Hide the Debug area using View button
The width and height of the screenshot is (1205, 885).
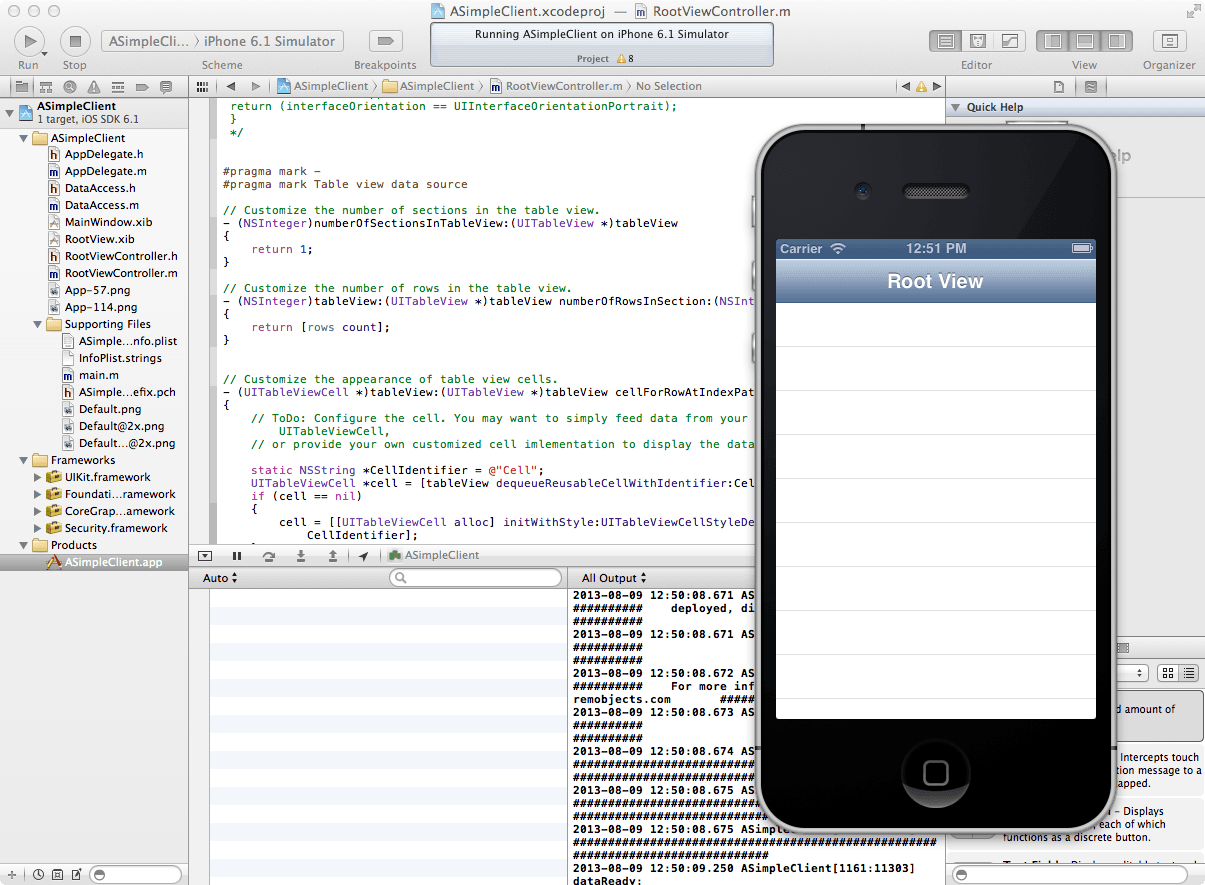tap(1085, 41)
